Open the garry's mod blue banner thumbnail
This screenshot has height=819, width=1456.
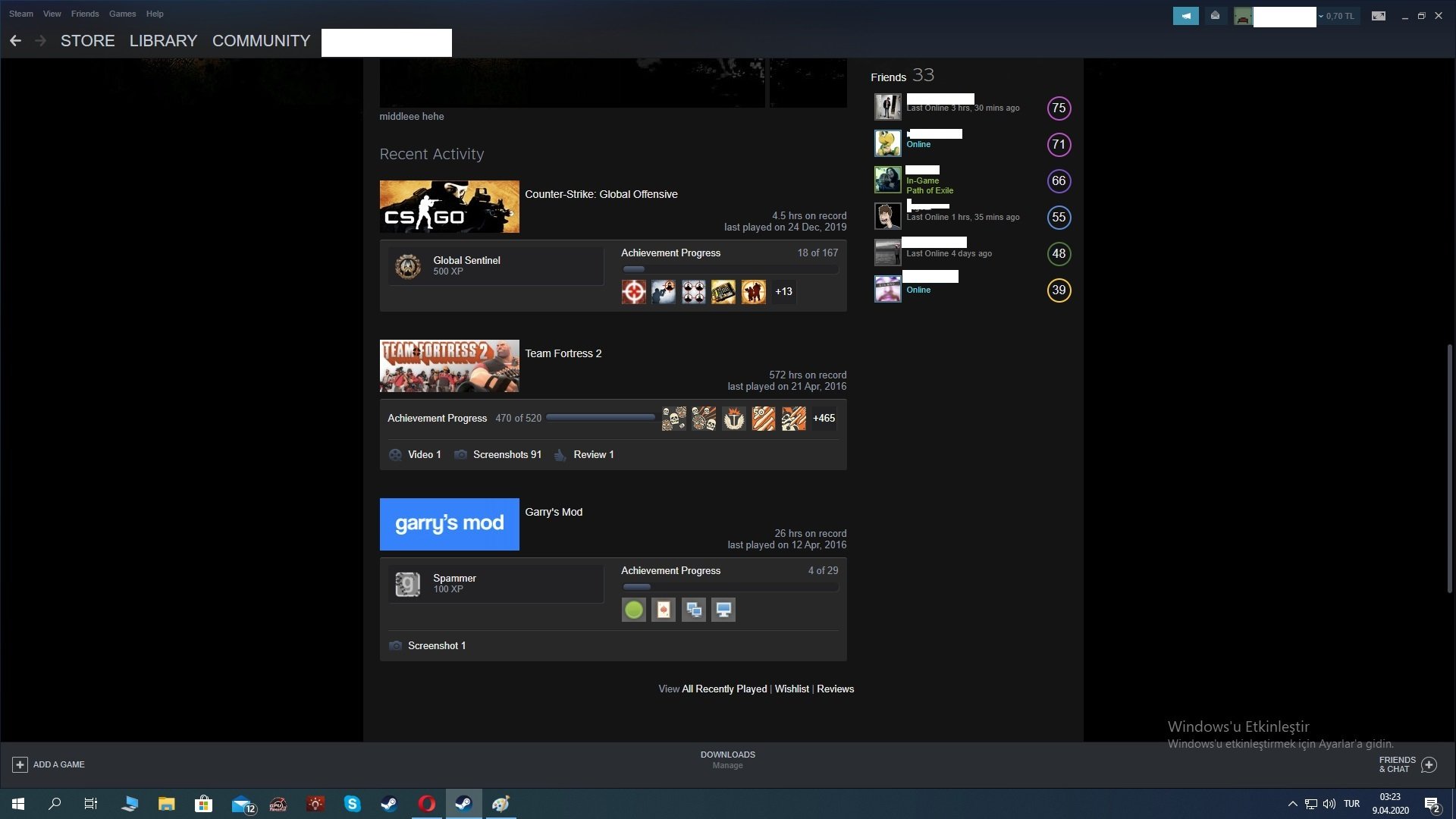click(450, 524)
